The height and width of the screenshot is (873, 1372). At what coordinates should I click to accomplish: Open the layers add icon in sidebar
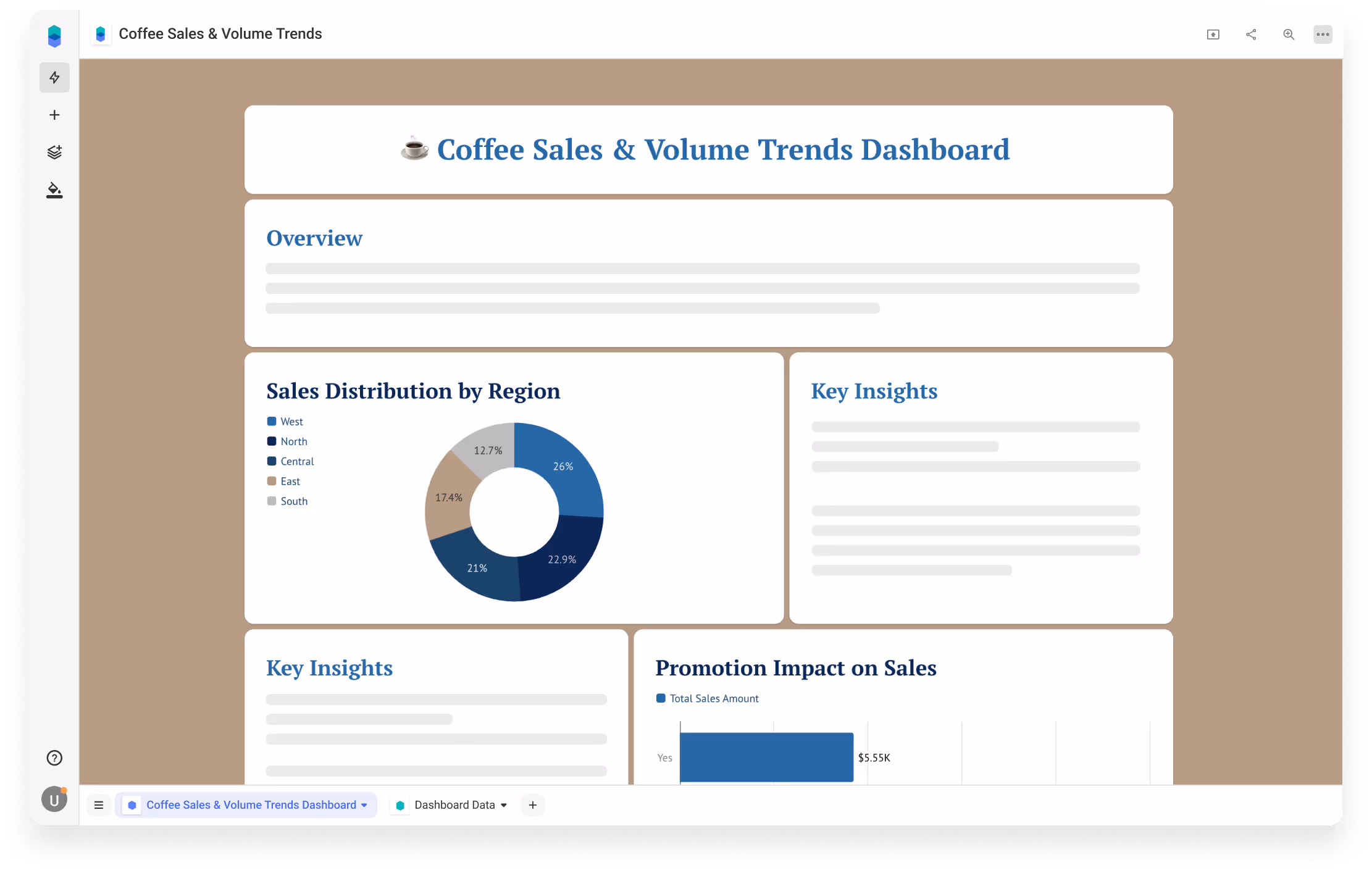[x=54, y=152]
